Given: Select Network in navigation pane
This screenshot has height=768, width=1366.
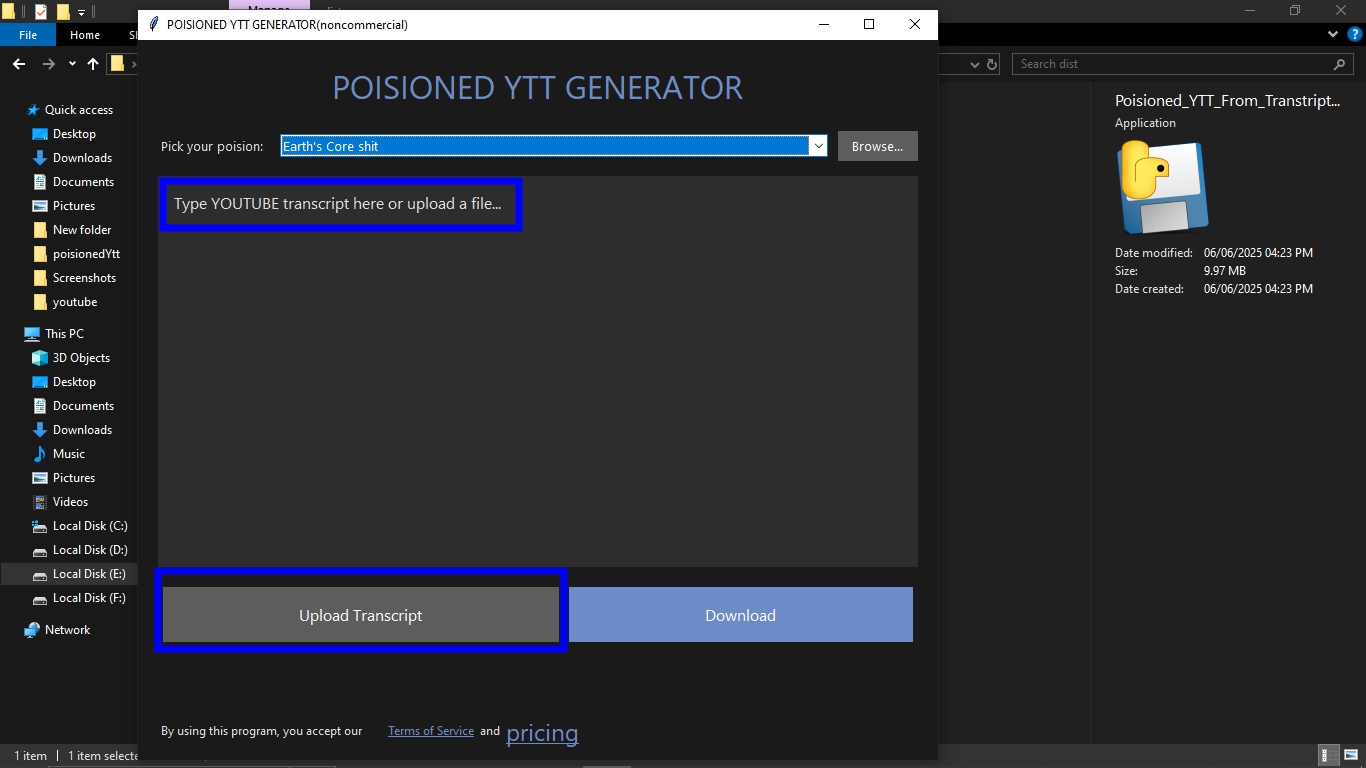Looking at the screenshot, I should (67, 630).
